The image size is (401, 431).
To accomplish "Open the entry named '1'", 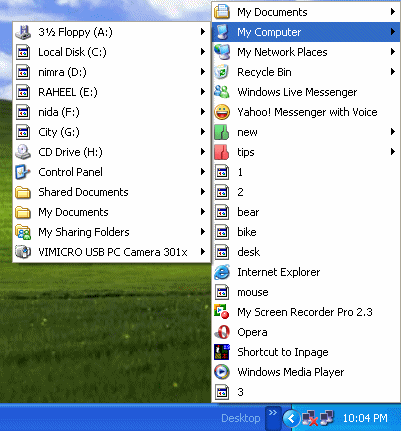I will pos(306,172).
